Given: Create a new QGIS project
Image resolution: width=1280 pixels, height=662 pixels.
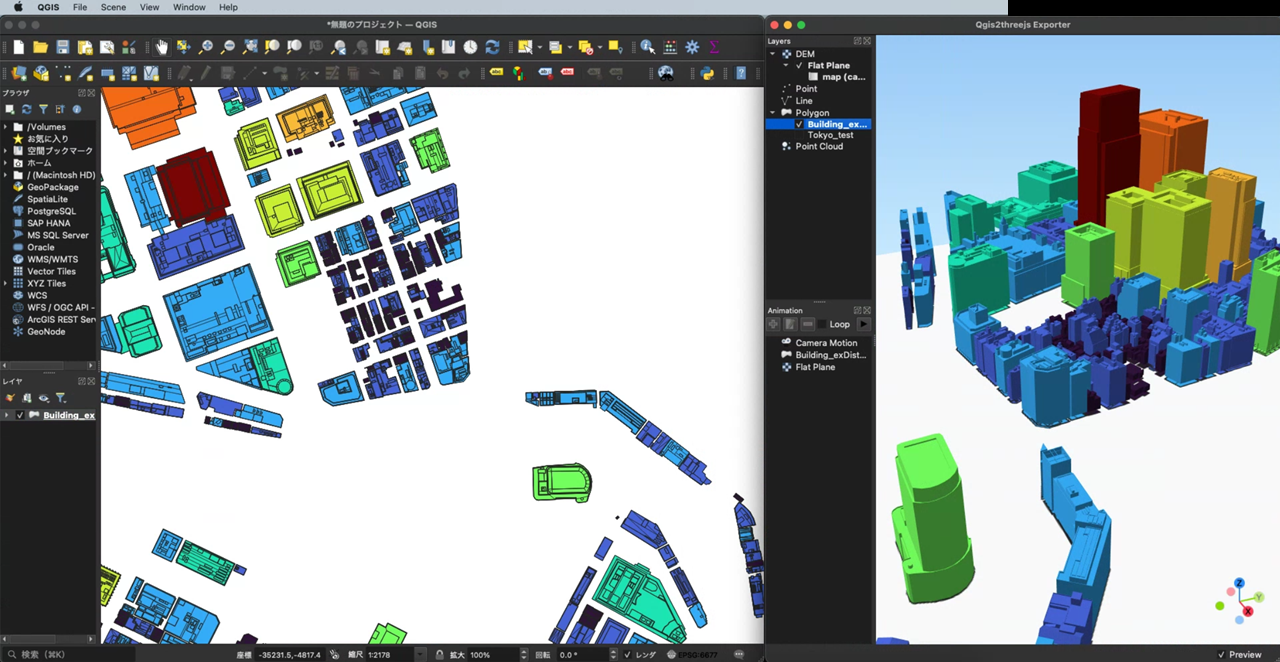Looking at the screenshot, I should [18, 47].
